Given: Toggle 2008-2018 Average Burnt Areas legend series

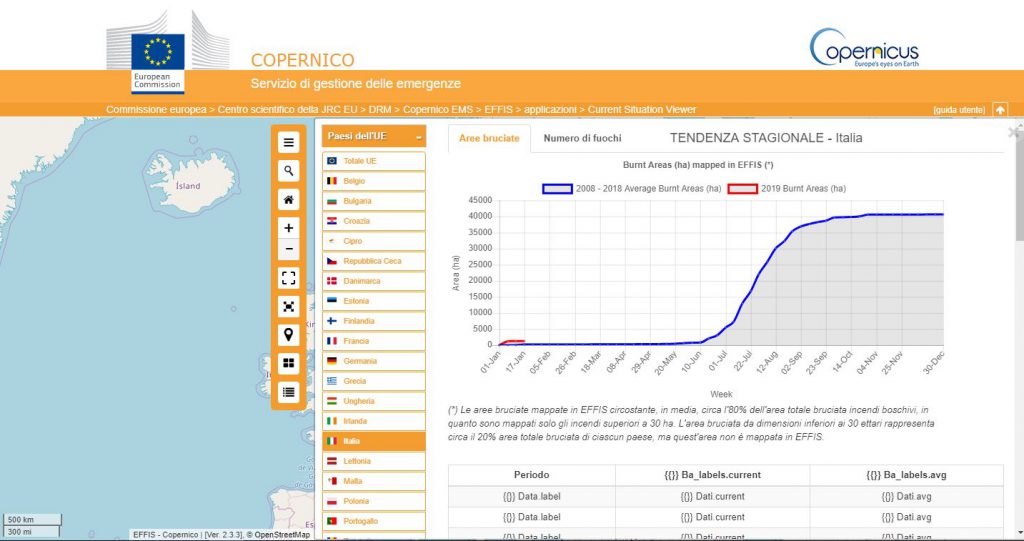Looking at the screenshot, I should point(631,188).
